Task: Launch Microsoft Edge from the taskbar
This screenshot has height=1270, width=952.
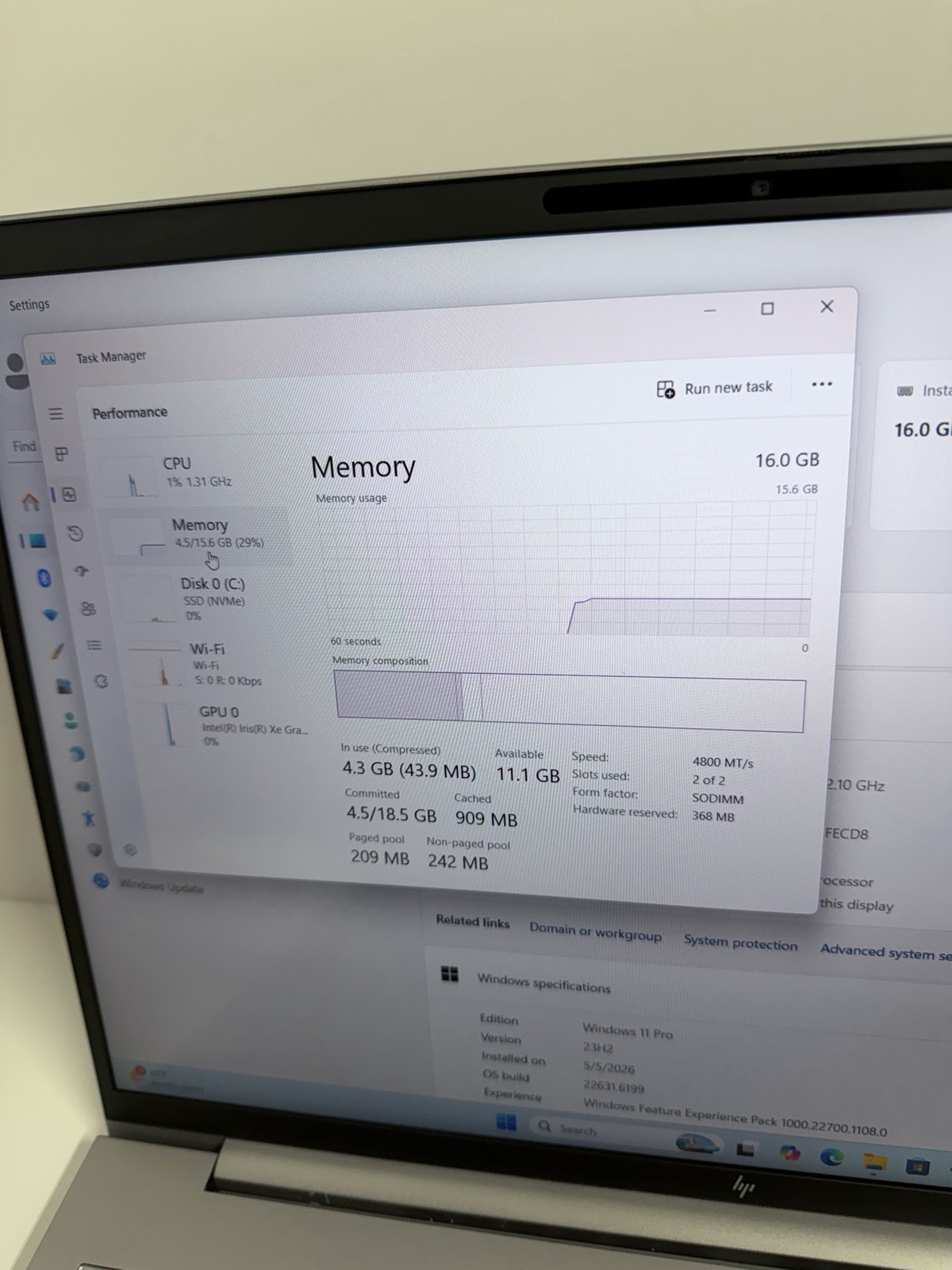Action: [x=831, y=1157]
